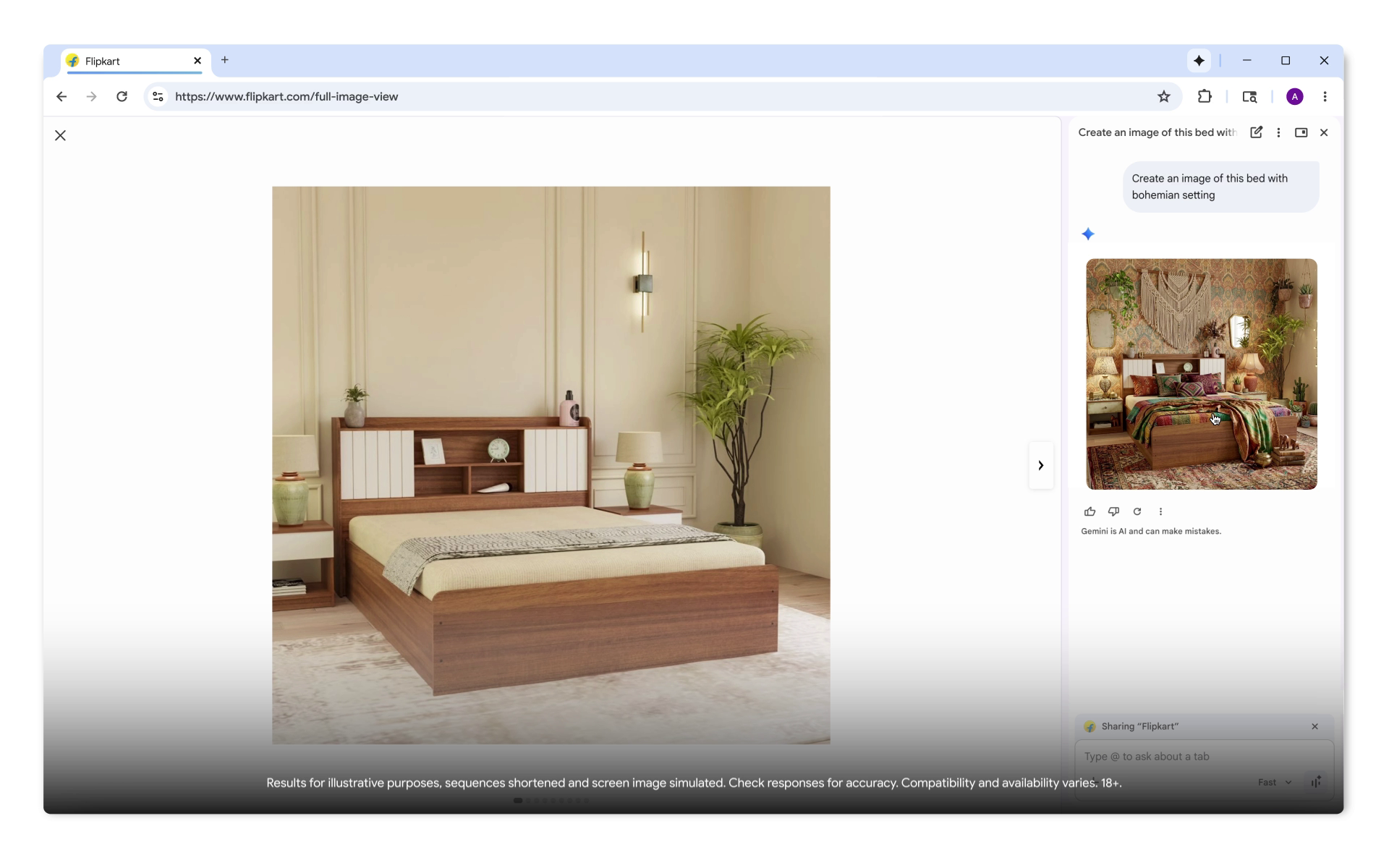This screenshot has height=868, width=1389.
Task: Regenerate the Gemini response
Action: [x=1137, y=511]
